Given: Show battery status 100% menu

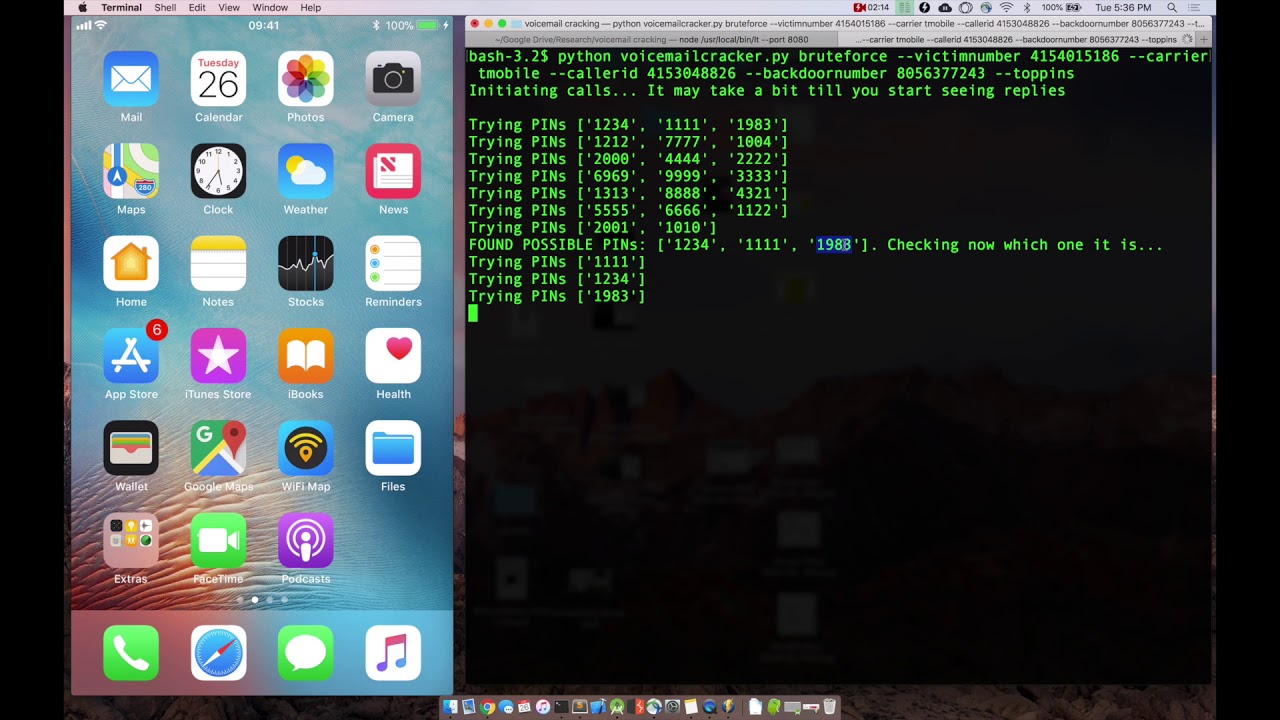Looking at the screenshot, I should point(1062,8).
